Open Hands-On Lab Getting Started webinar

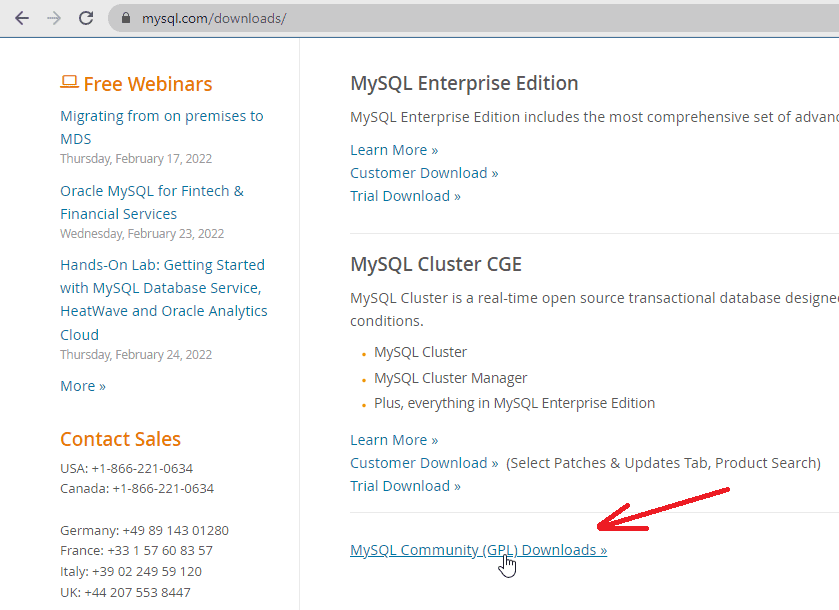coord(164,300)
